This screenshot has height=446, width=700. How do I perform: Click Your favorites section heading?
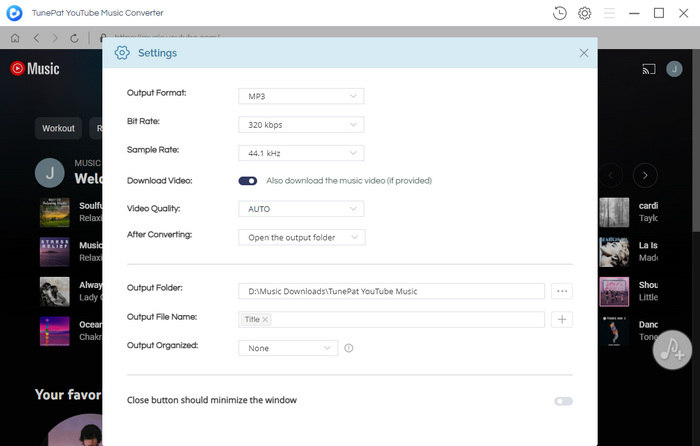pos(68,395)
